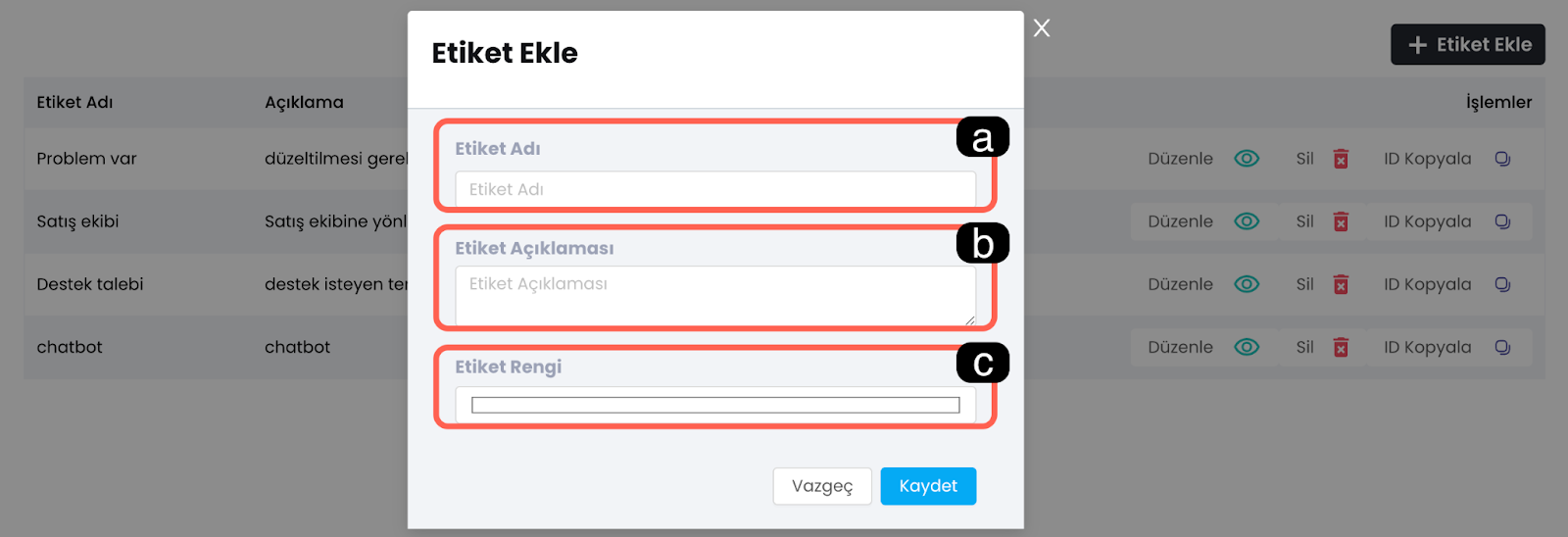Click copy ID icon in Destek talebi row
The image size is (1568, 537).
pos(1502,284)
